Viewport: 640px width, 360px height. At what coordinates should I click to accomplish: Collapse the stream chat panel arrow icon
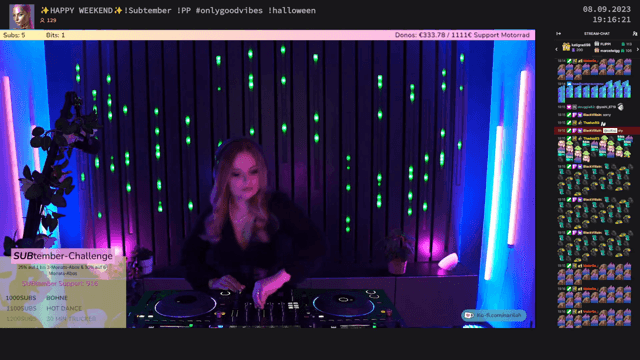point(558,33)
